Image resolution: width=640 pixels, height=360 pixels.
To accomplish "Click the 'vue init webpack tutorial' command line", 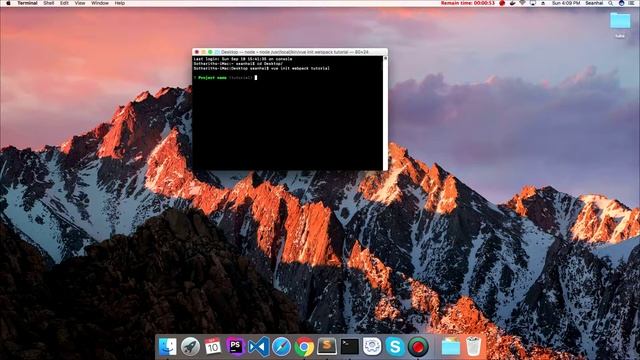I will tap(261, 69).
